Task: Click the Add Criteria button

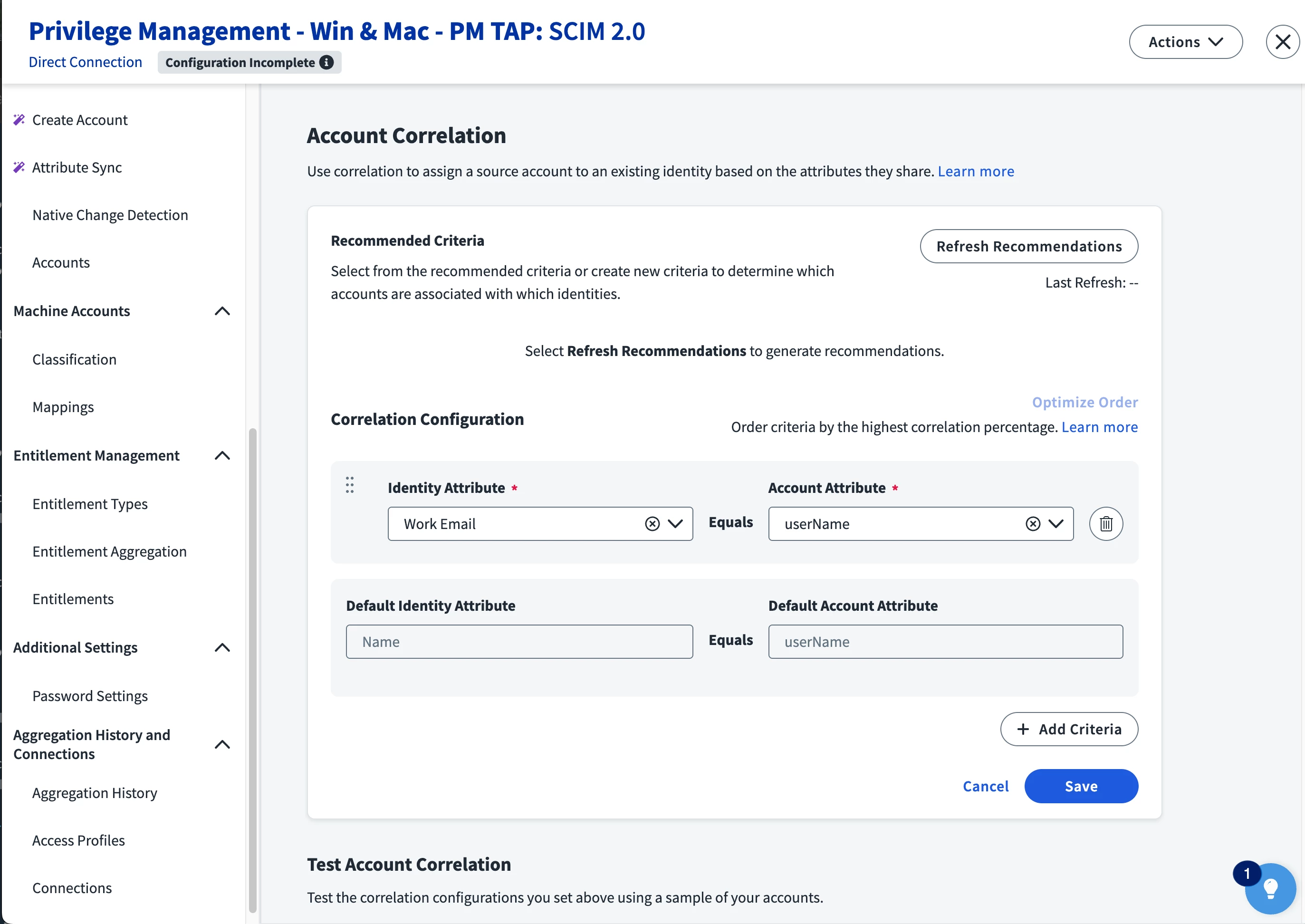Action: [x=1069, y=729]
